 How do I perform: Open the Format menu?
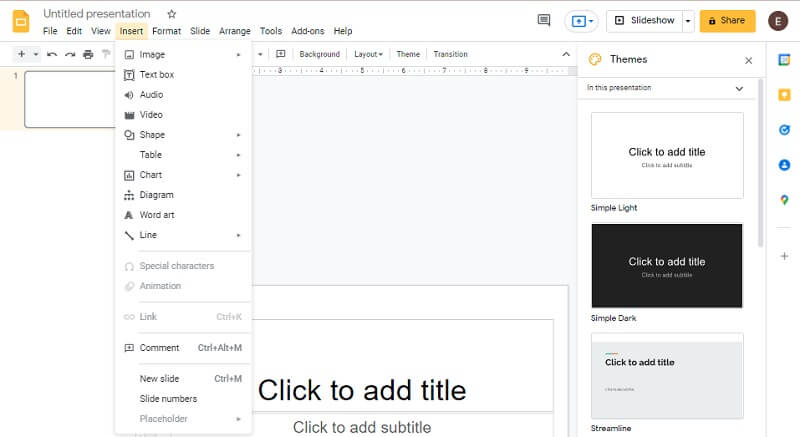166,31
